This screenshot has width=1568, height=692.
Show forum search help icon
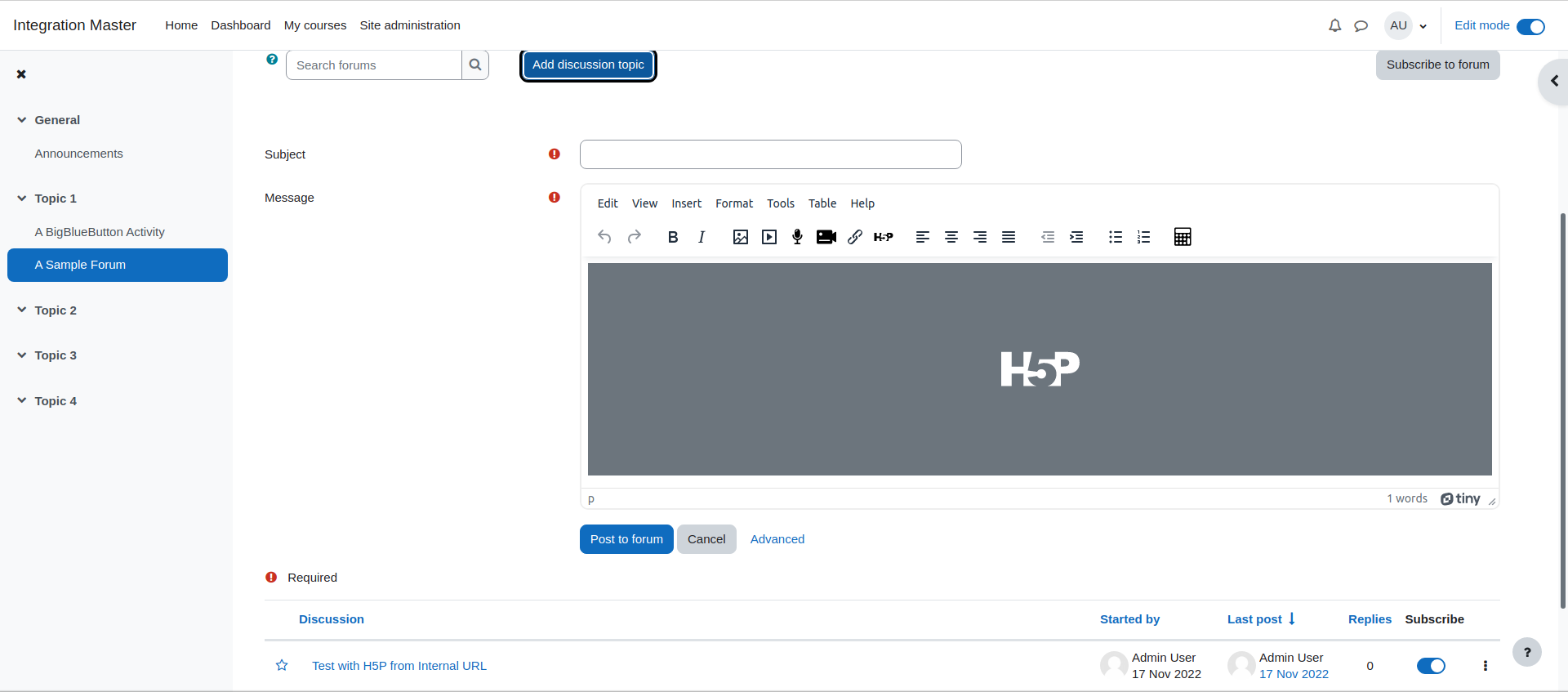pyautogui.click(x=272, y=59)
